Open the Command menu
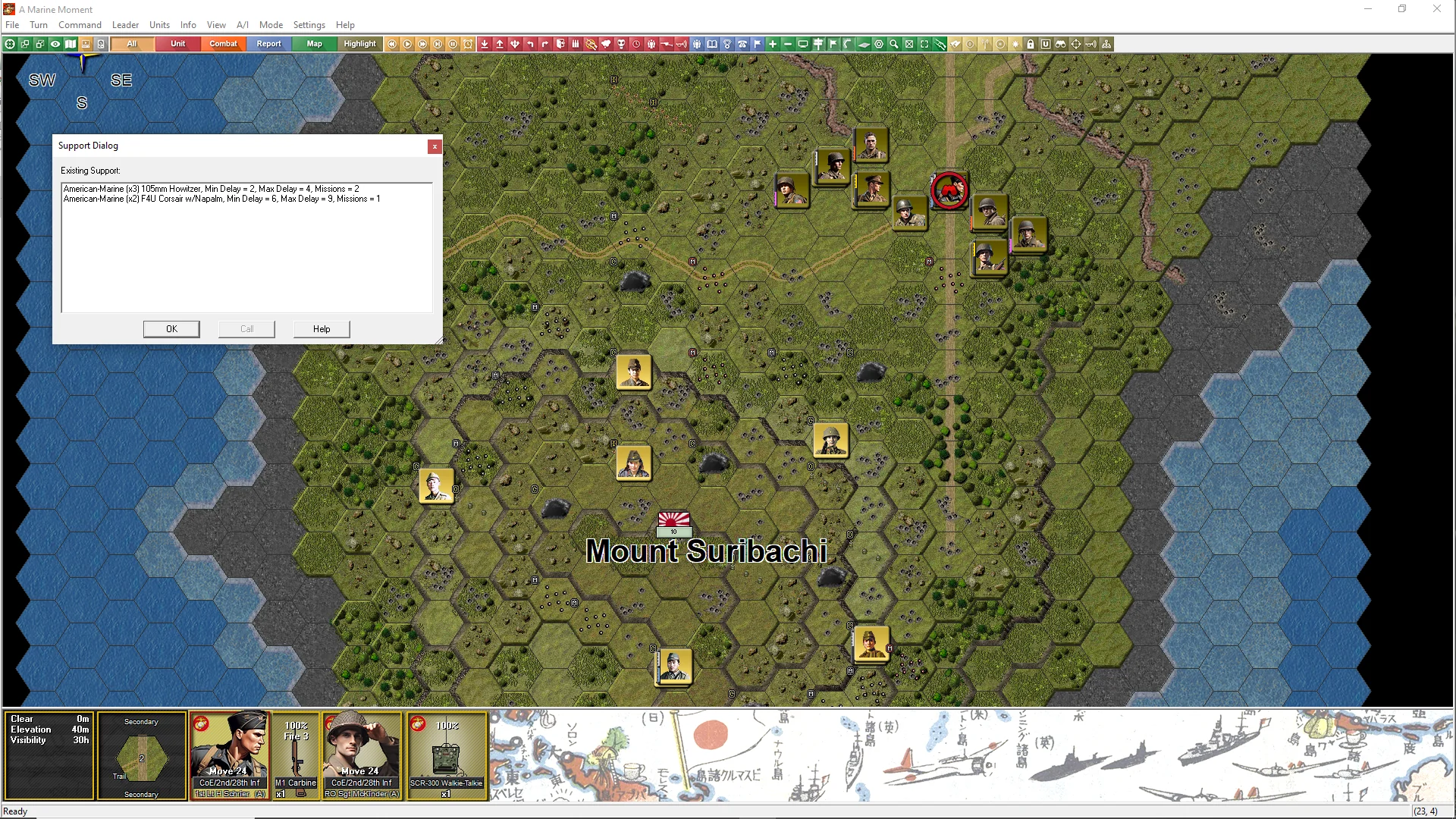Image resolution: width=1456 pixels, height=819 pixels. pyautogui.click(x=80, y=25)
